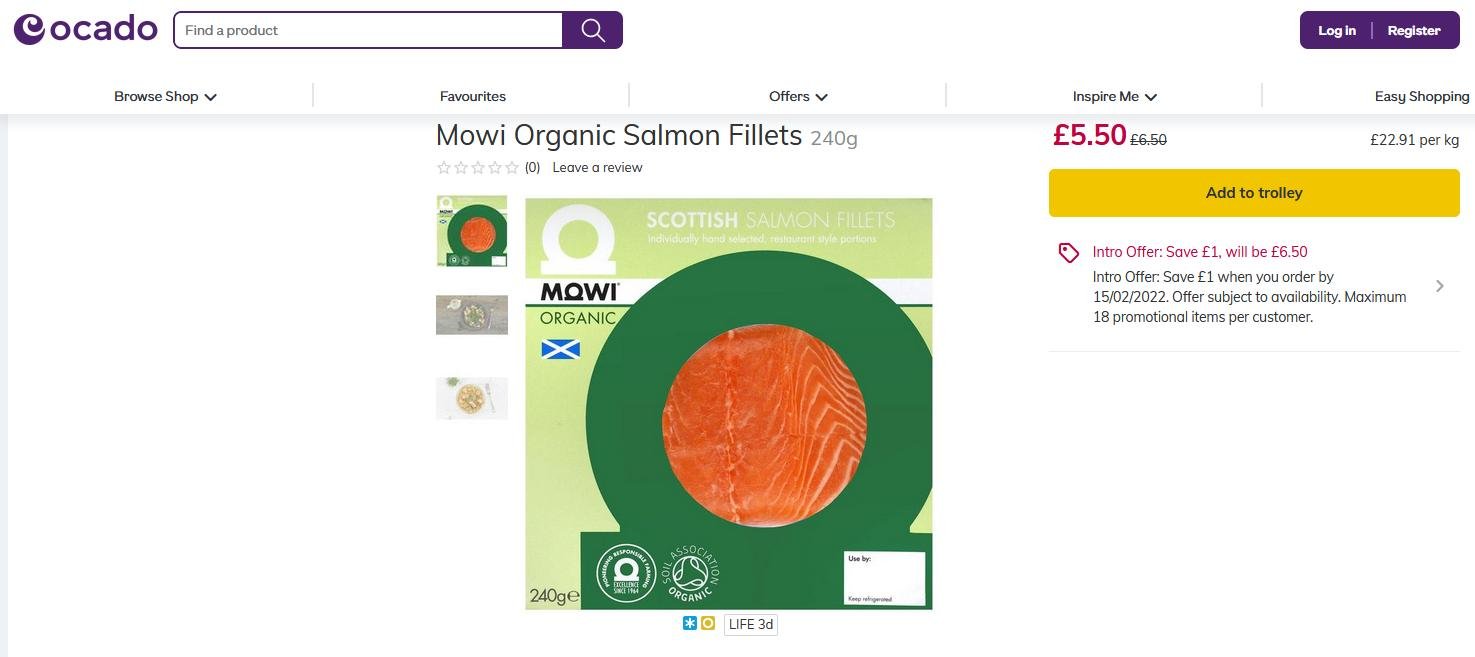Viewport: 1475px width, 657px height.
Task: Go to Easy Shopping
Action: (x=1421, y=96)
